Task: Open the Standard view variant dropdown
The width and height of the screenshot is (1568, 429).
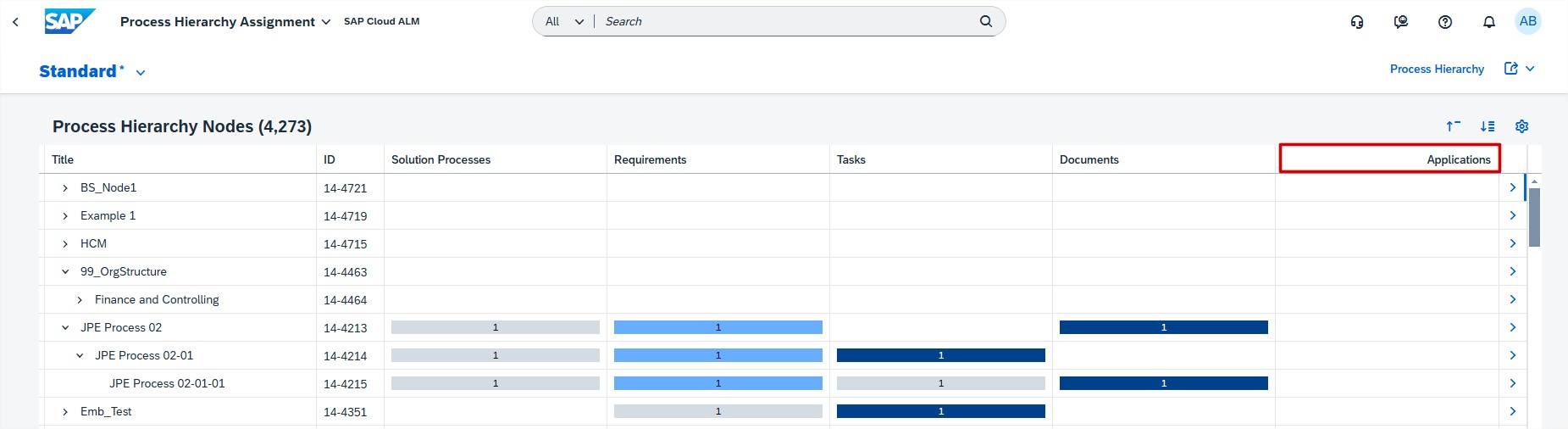Action: pos(141,73)
